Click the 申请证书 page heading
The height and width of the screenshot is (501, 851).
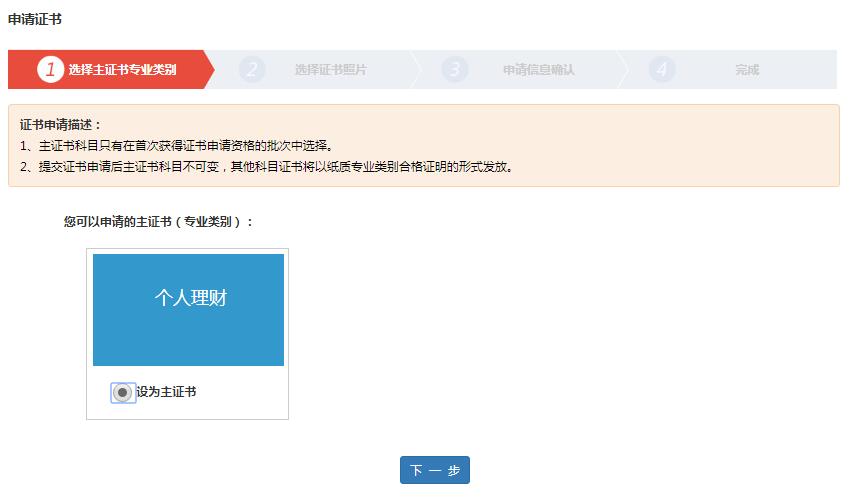click(x=34, y=19)
